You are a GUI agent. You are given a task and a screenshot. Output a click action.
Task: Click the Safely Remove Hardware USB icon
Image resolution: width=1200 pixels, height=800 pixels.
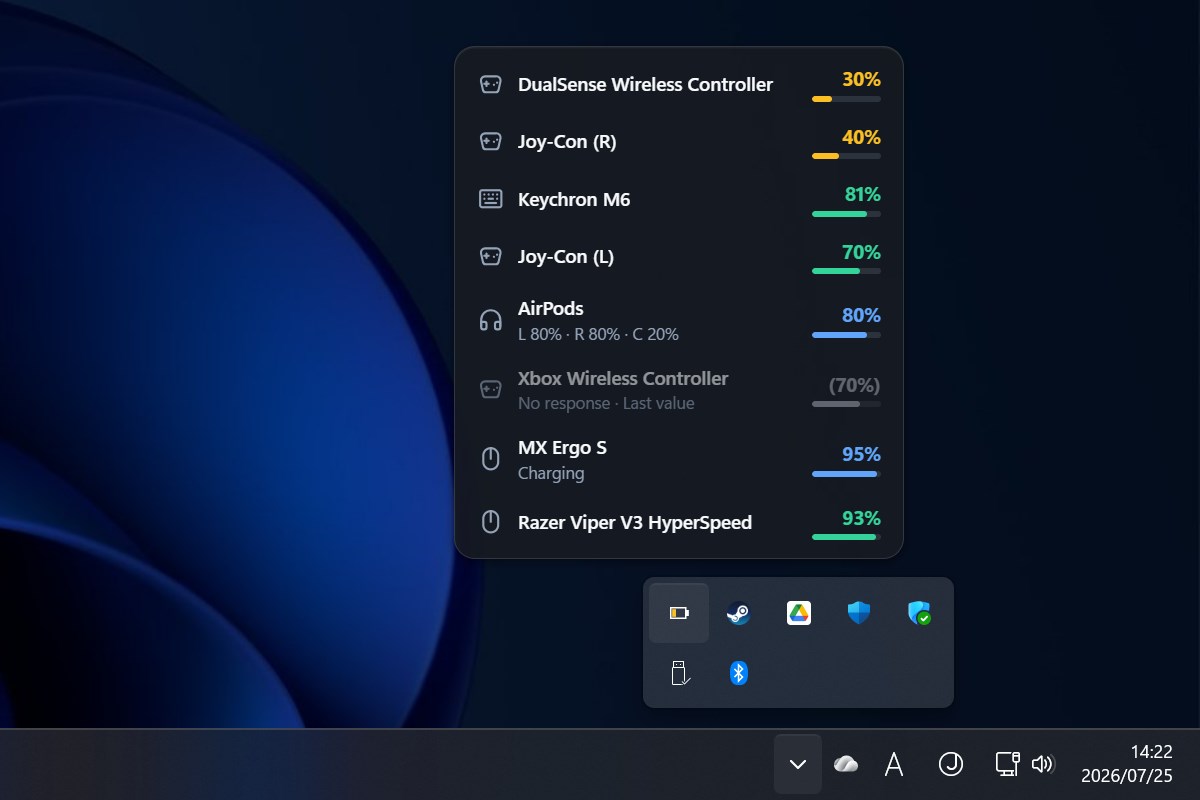click(679, 673)
